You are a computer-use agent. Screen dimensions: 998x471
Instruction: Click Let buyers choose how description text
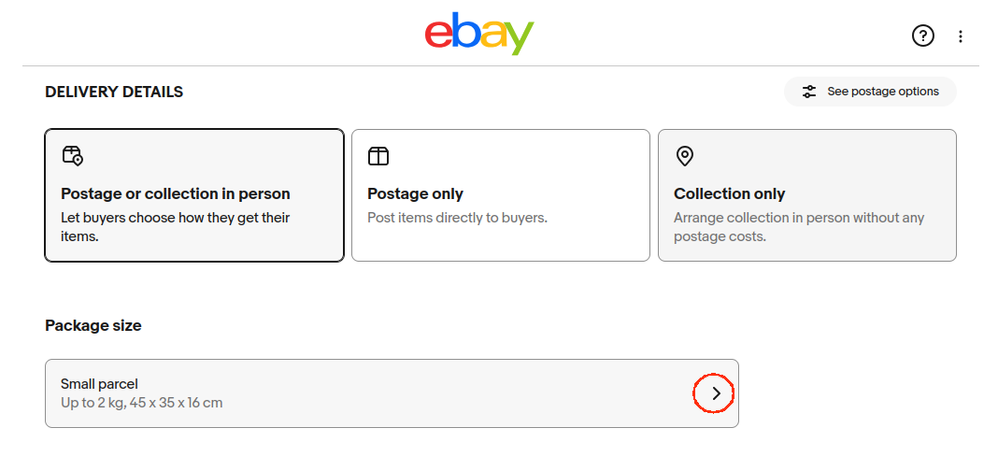[x=175, y=227]
